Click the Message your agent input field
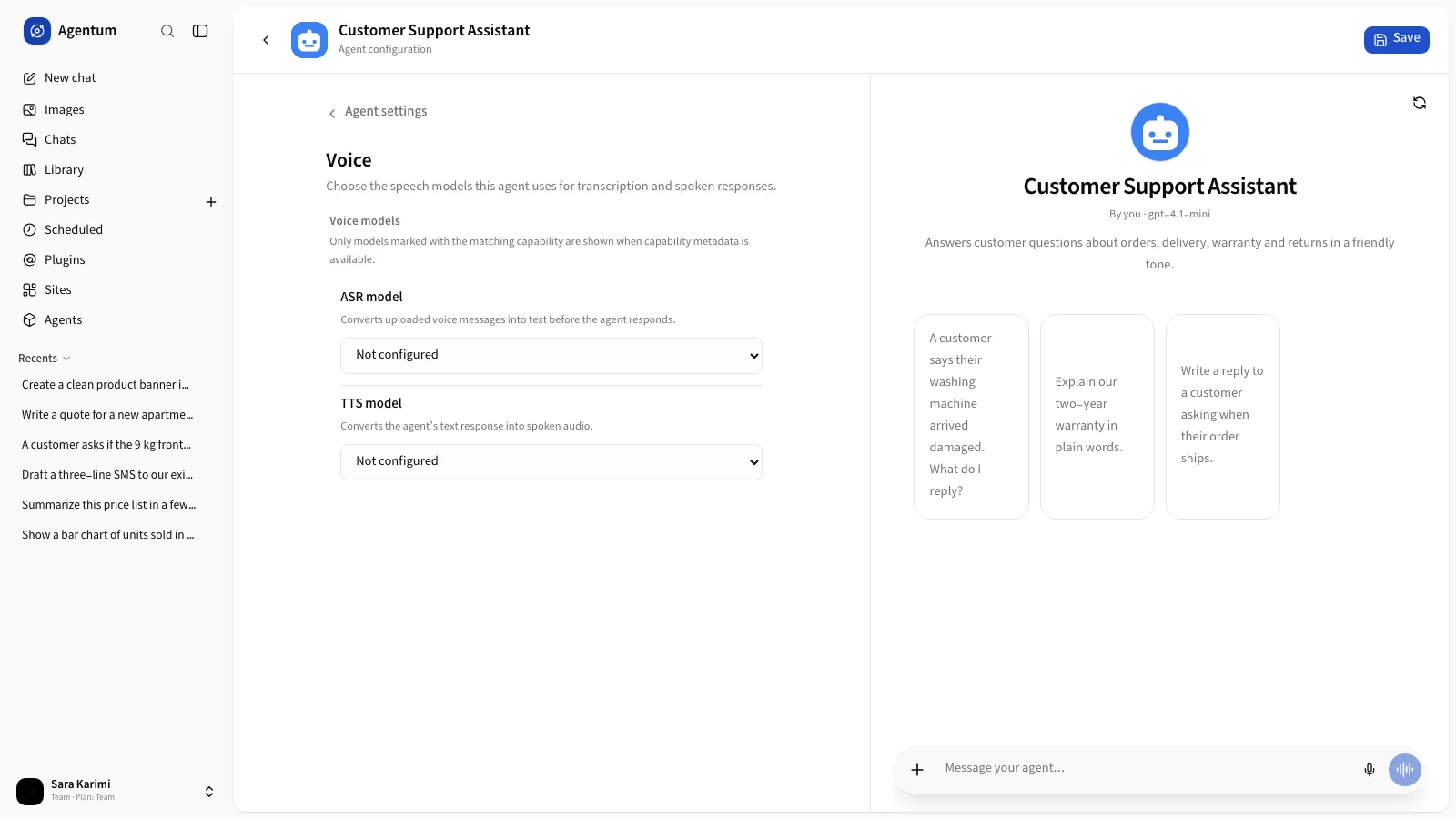 click(x=1147, y=769)
